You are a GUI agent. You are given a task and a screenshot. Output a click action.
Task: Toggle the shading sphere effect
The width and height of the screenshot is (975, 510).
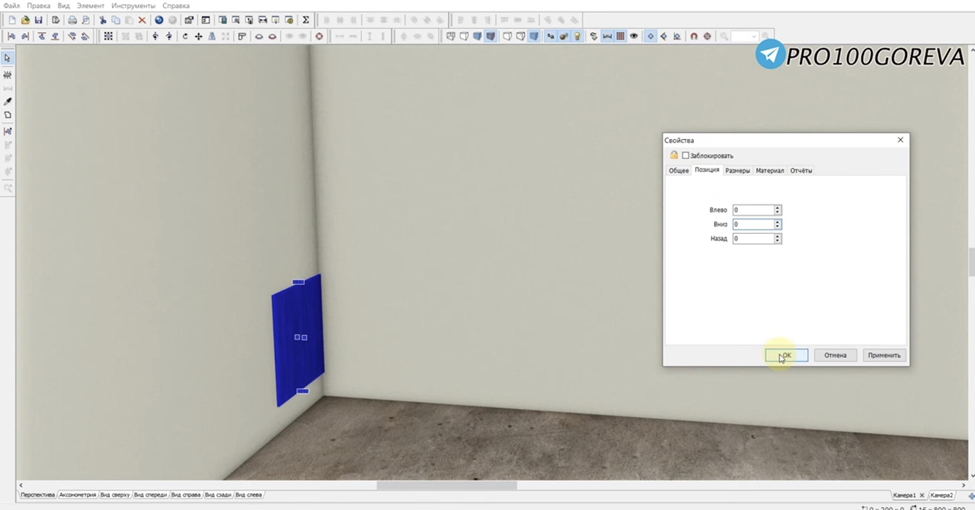point(564,36)
